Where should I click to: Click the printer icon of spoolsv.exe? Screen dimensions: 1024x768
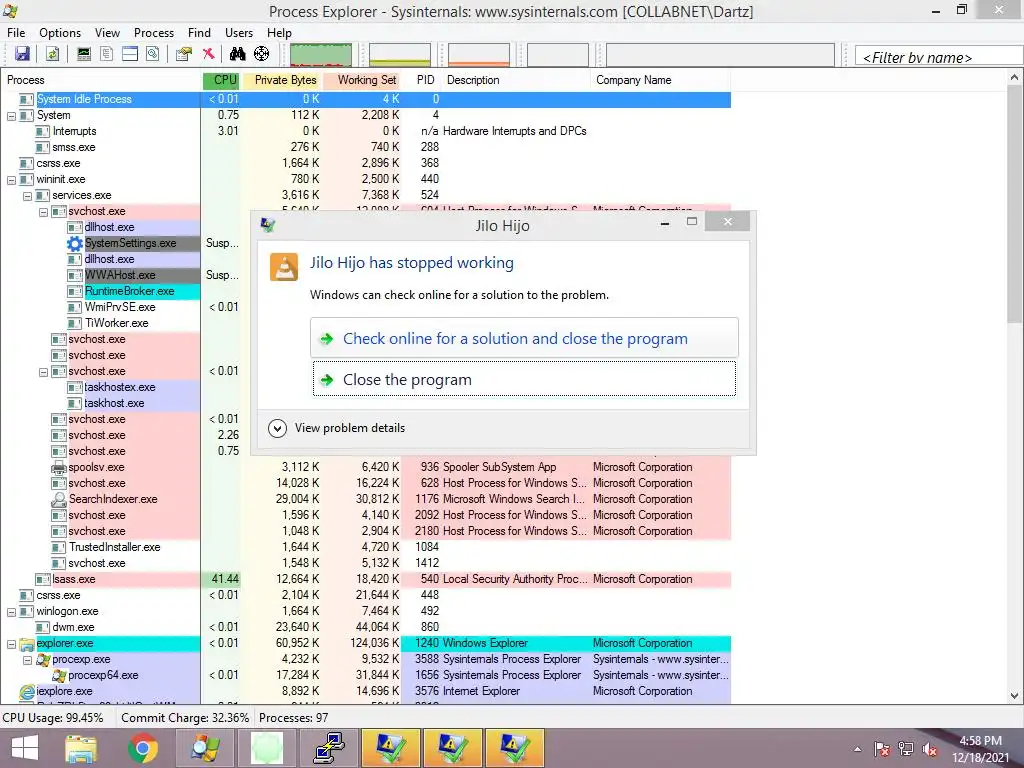click(59, 468)
